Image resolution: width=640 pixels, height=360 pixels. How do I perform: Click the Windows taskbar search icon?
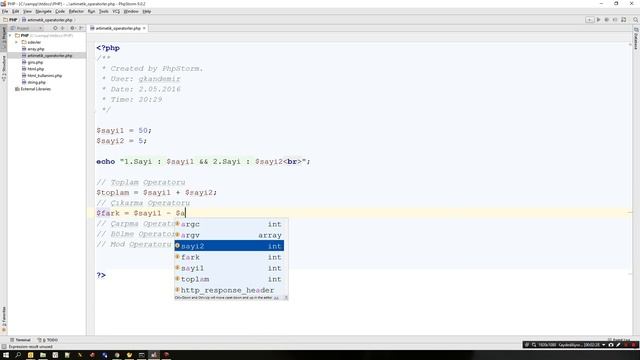click(x=18, y=355)
